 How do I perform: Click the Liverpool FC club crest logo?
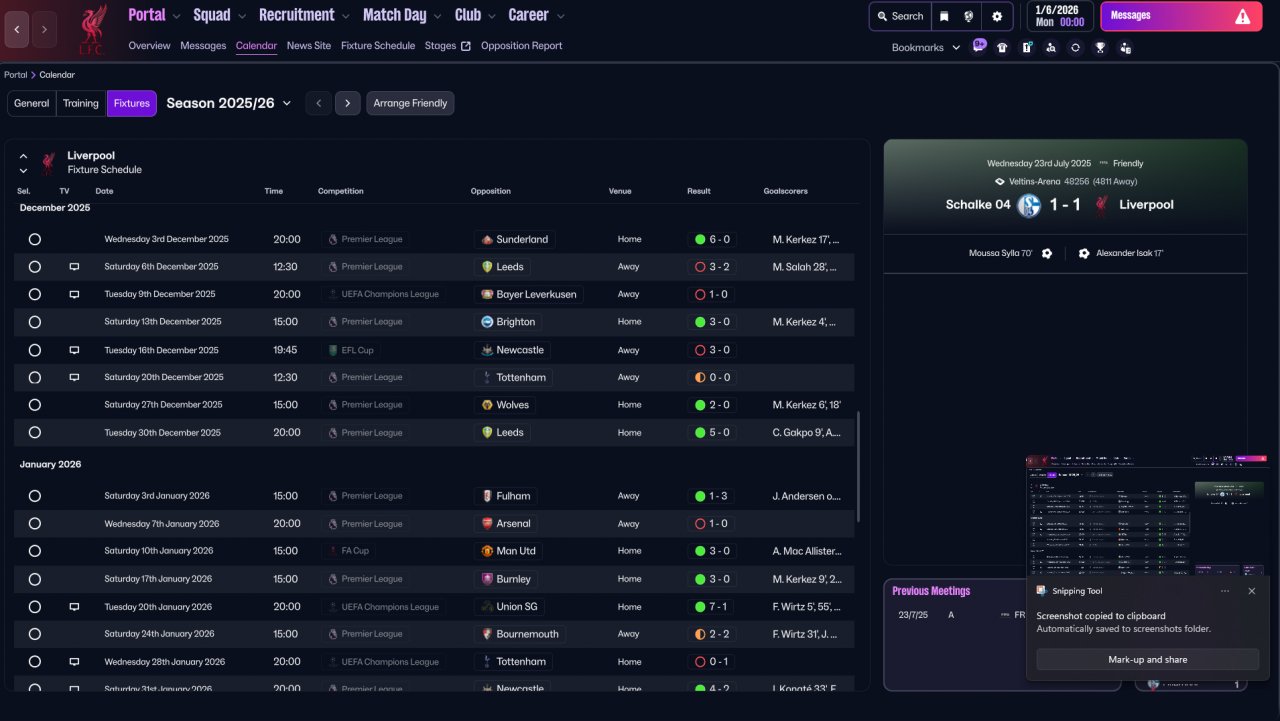pos(92,29)
